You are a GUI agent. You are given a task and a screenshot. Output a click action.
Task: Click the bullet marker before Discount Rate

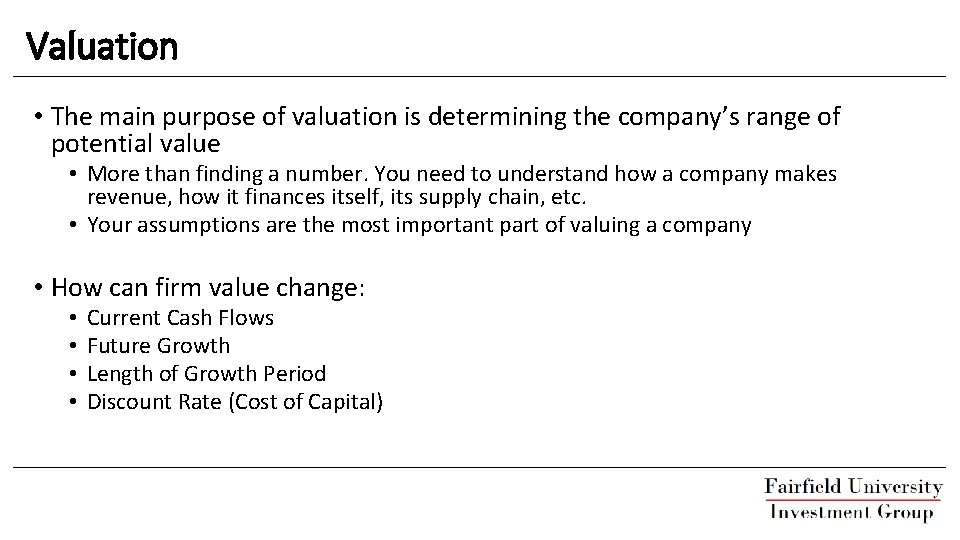point(74,402)
